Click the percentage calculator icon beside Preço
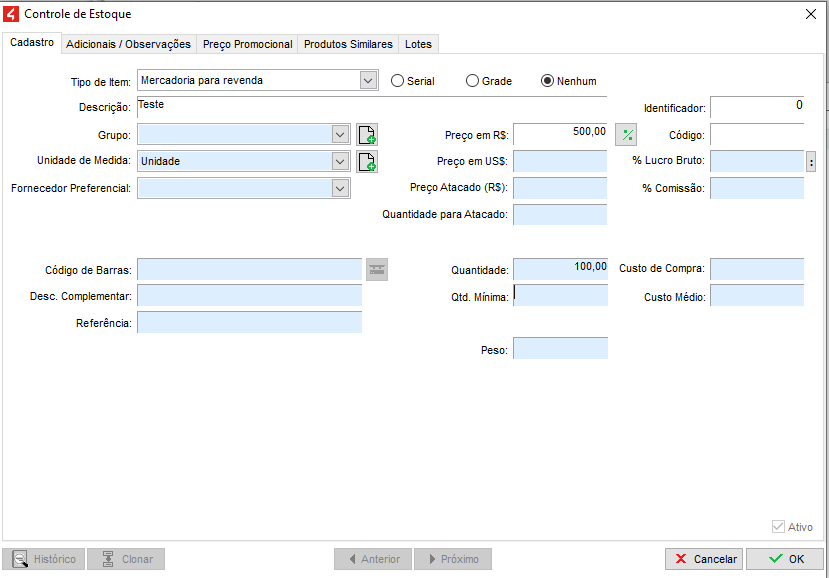 pos(627,135)
